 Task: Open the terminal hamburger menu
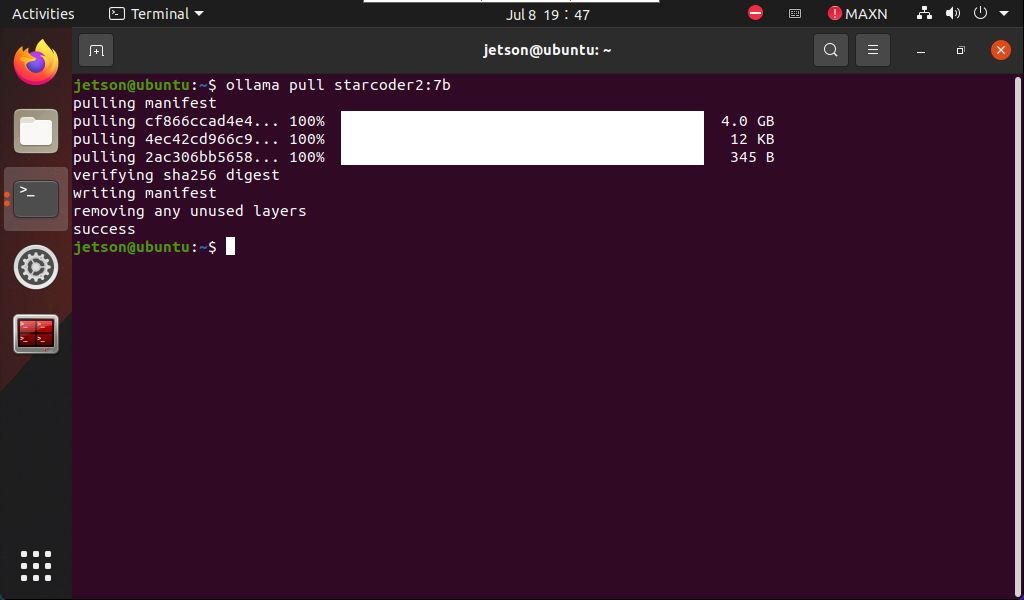(x=872, y=50)
